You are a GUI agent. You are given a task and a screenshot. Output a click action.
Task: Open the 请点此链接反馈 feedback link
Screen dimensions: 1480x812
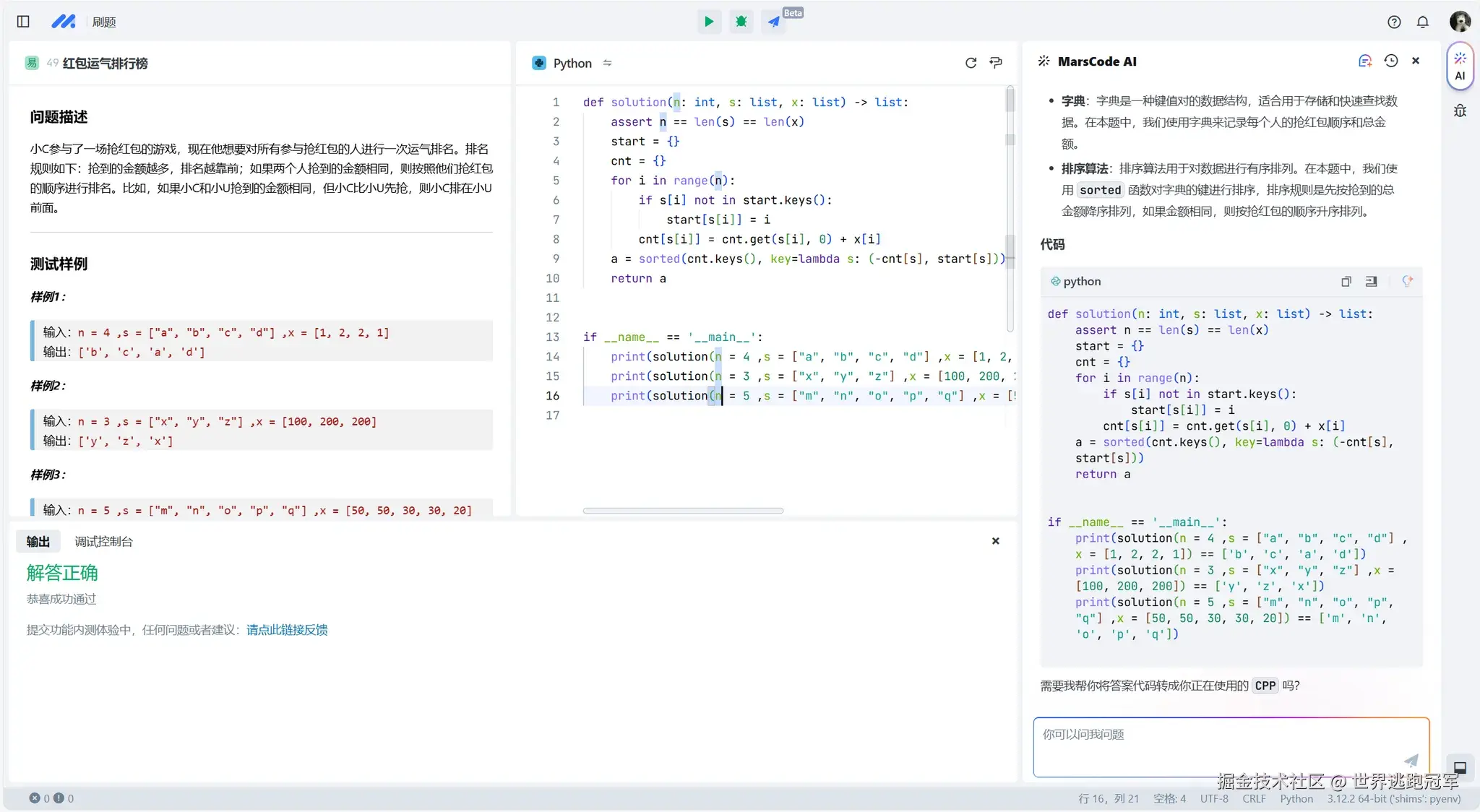click(x=287, y=630)
